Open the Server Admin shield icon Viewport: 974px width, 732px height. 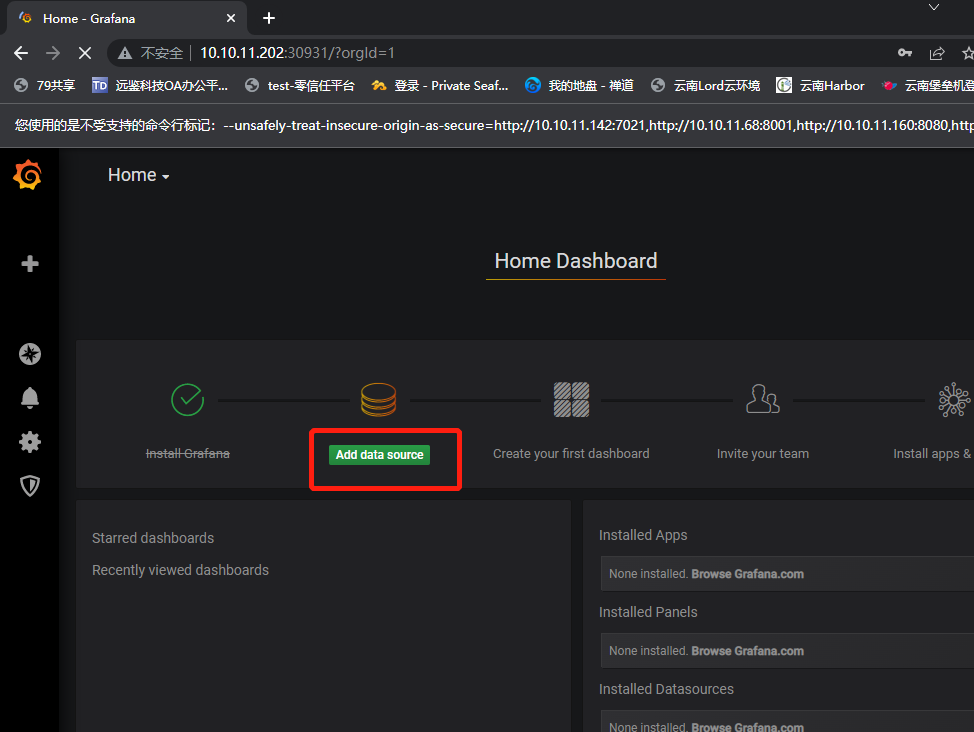click(30, 486)
